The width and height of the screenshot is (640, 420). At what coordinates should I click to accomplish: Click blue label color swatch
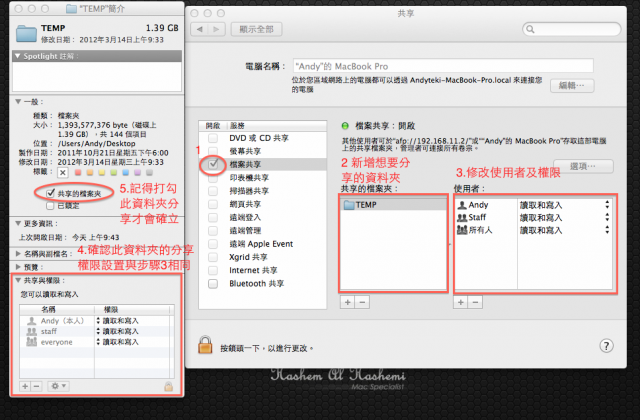click(126, 172)
